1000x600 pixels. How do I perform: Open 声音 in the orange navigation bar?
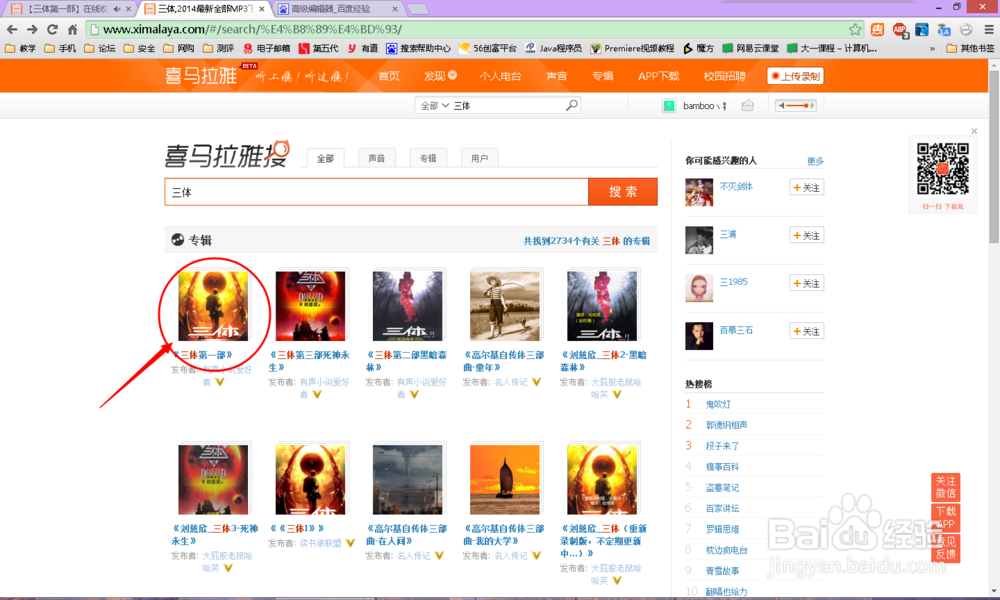(x=556, y=76)
